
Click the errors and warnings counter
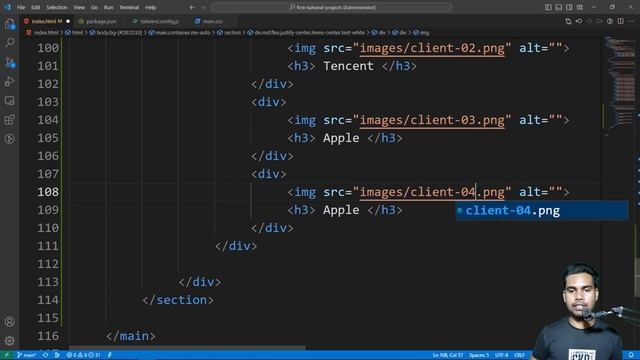83,355
